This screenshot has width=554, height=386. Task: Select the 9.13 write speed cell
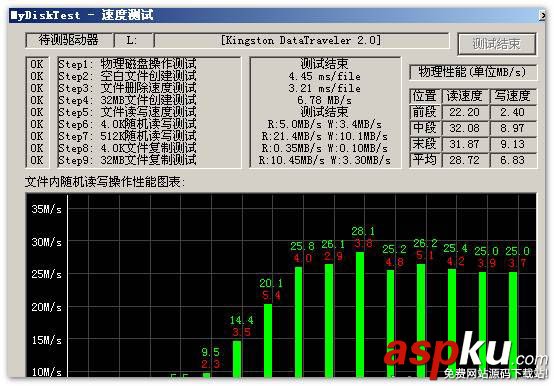pyautogui.click(x=512, y=144)
